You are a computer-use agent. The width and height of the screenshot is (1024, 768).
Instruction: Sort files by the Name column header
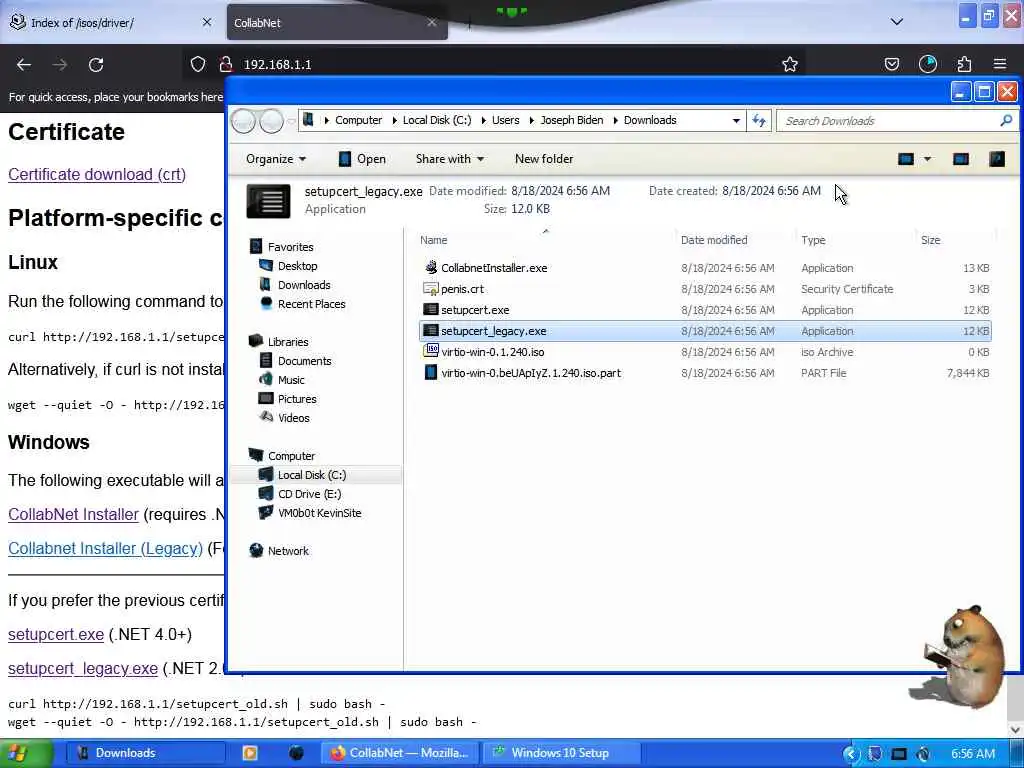[434, 240]
